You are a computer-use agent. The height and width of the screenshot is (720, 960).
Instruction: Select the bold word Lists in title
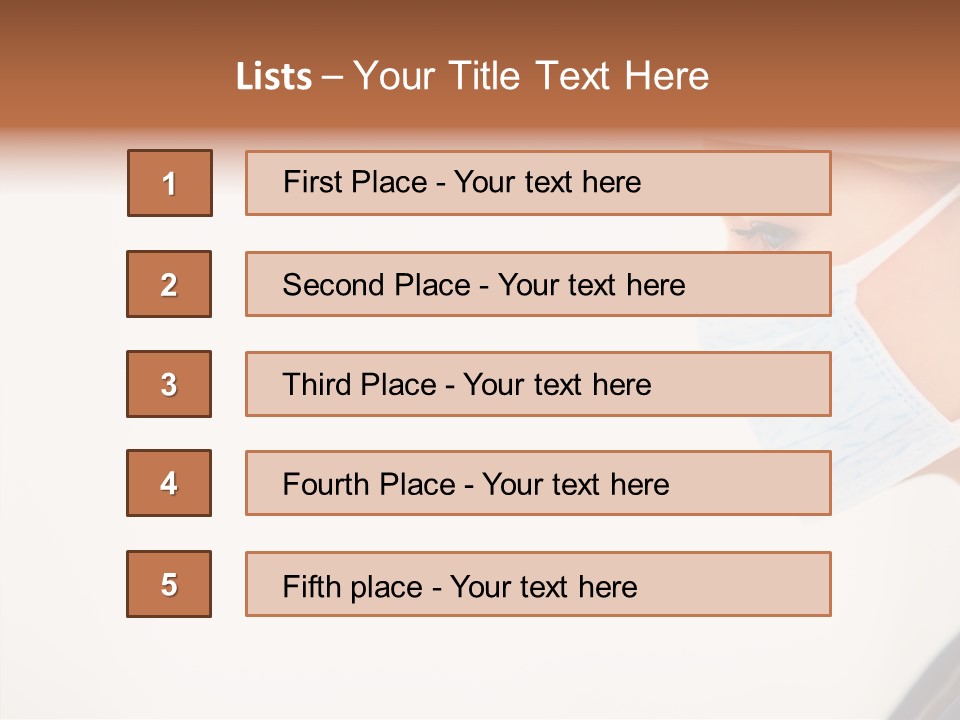click(x=273, y=77)
